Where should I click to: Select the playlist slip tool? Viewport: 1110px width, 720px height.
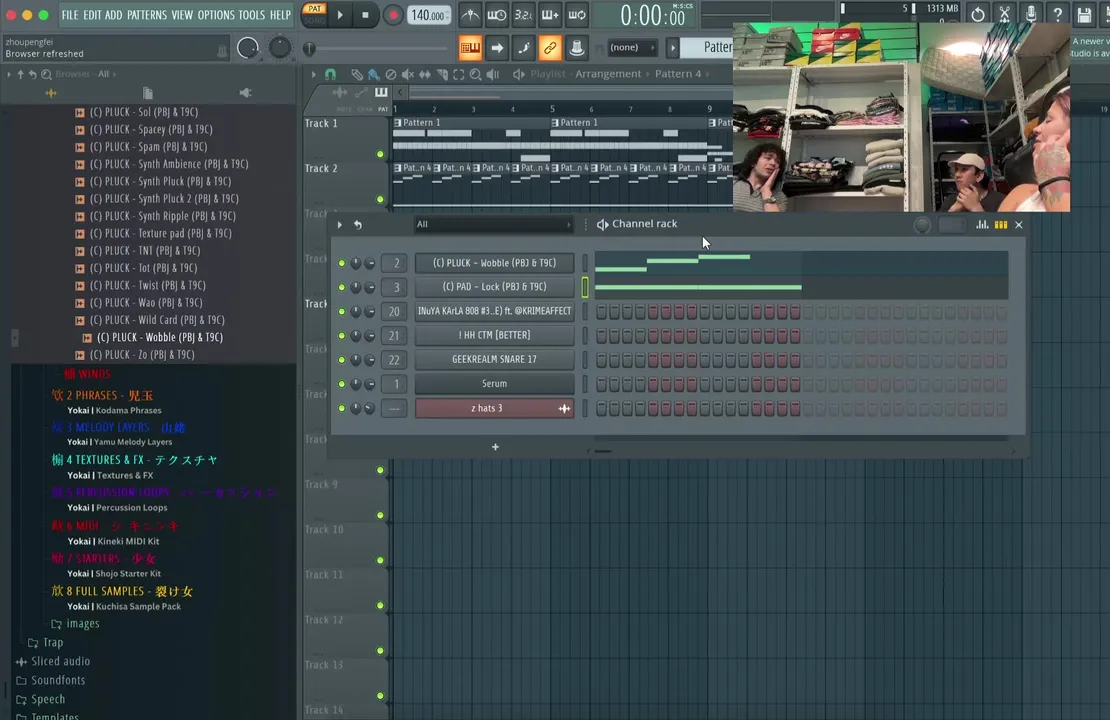(425, 74)
